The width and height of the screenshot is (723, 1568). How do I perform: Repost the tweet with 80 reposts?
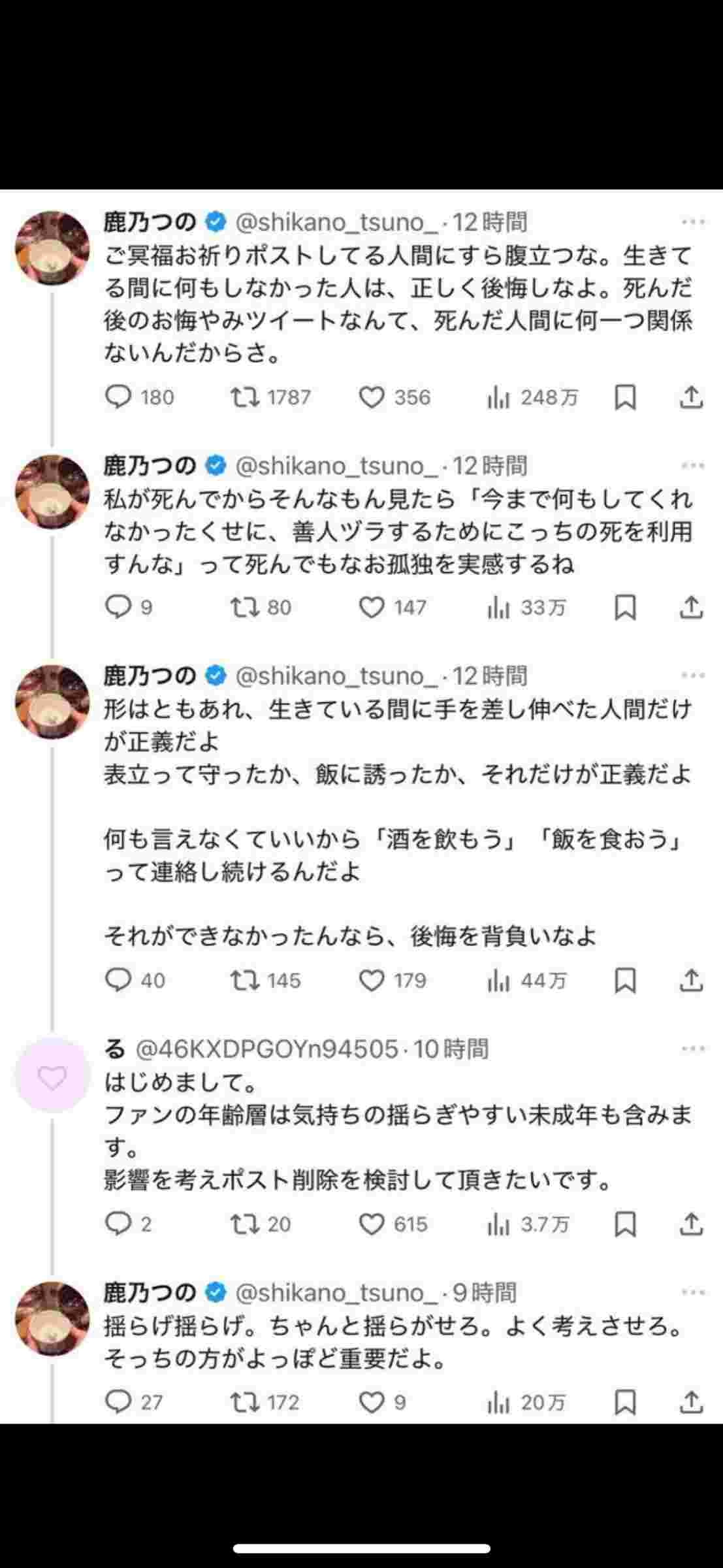[x=246, y=608]
